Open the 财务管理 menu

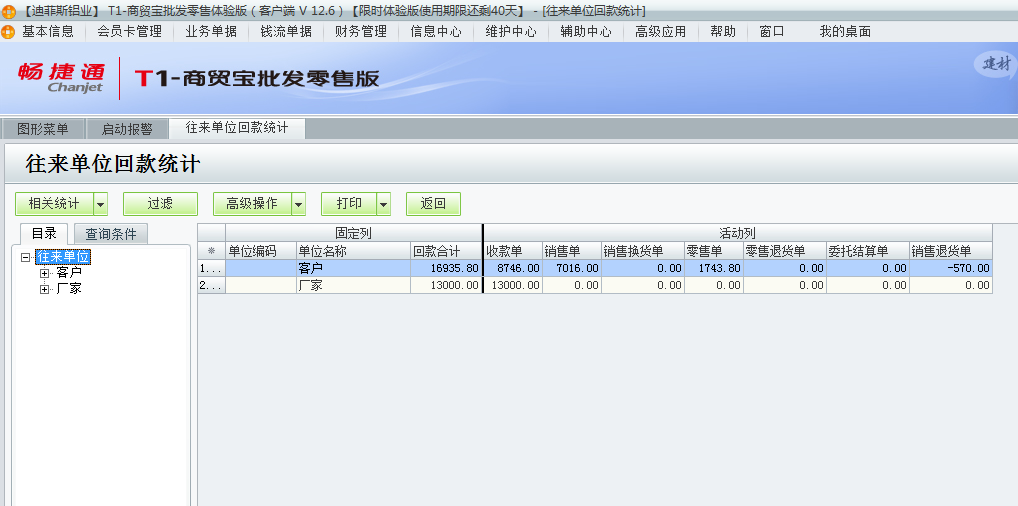[361, 31]
